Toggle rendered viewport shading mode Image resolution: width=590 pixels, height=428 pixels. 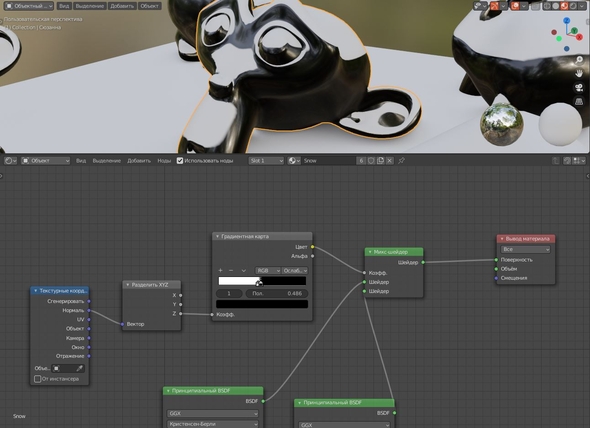pyautogui.click(x=573, y=6)
